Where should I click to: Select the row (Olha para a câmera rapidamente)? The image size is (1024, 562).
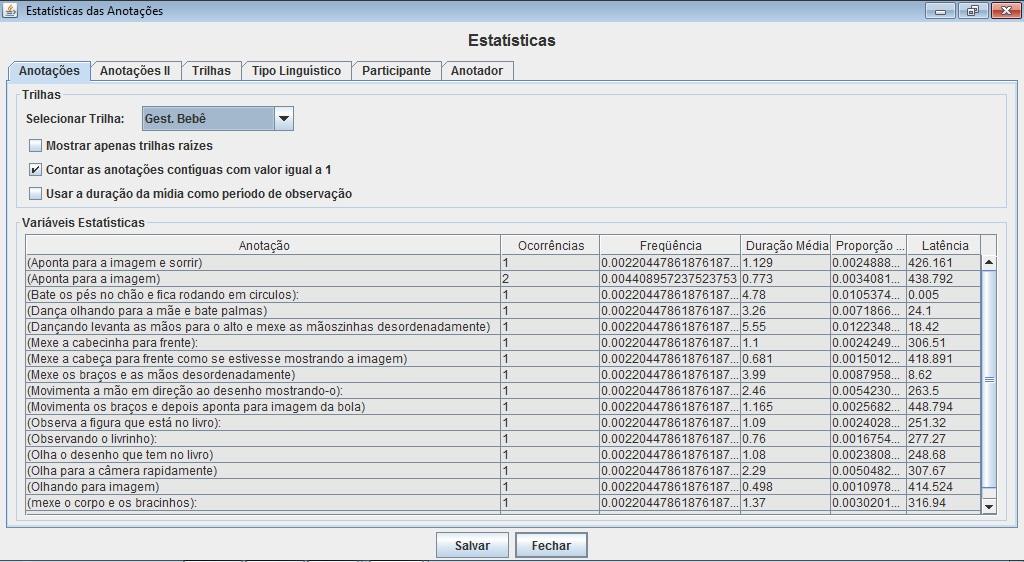[262, 471]
